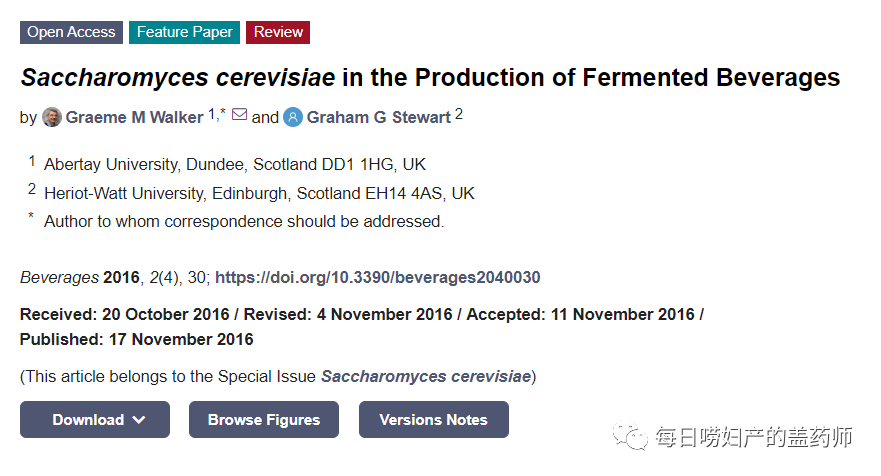
Task: Open the Browse Figures button
Action: [x=264, y=420]
